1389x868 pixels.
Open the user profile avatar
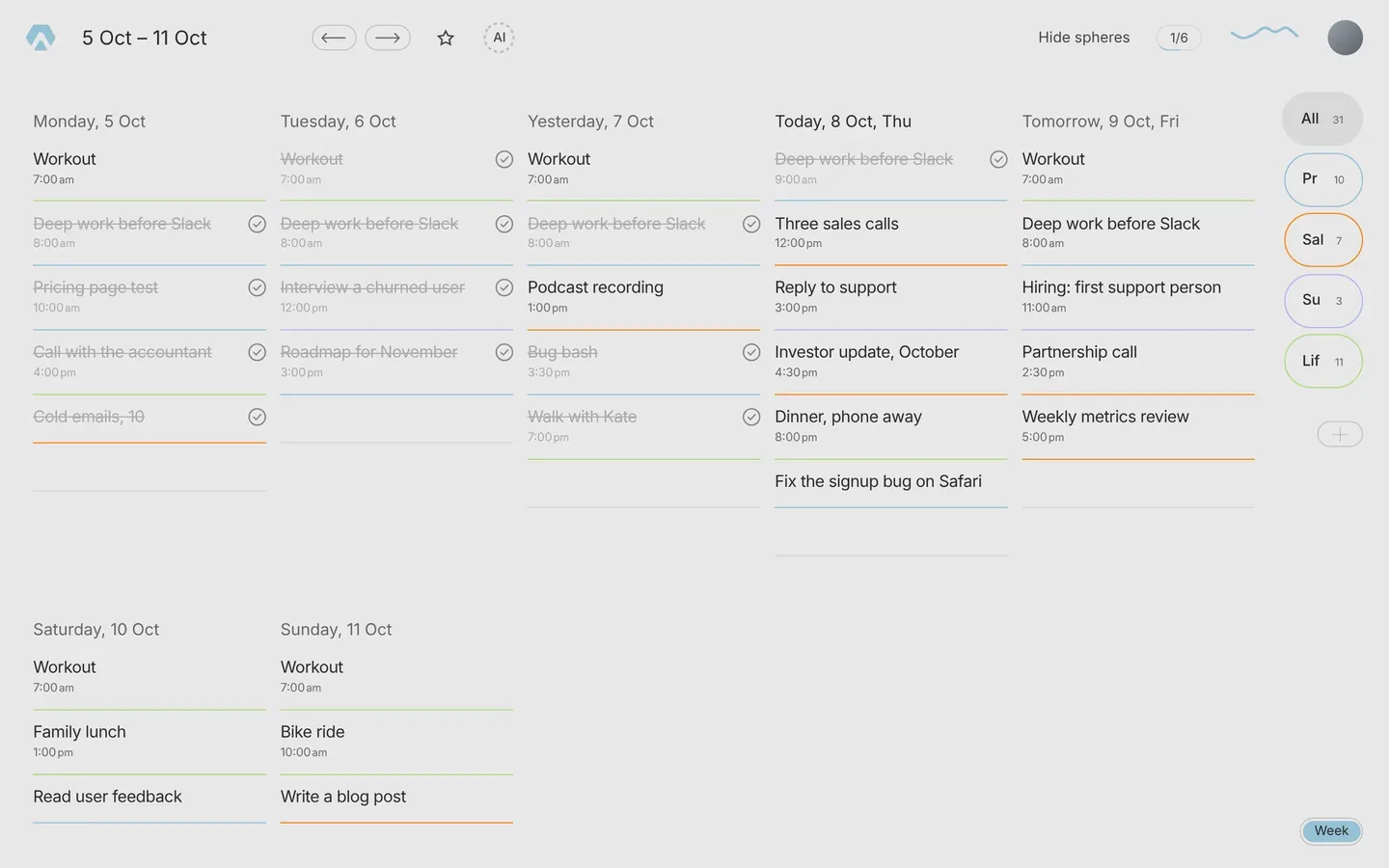tap(1345, 38)
